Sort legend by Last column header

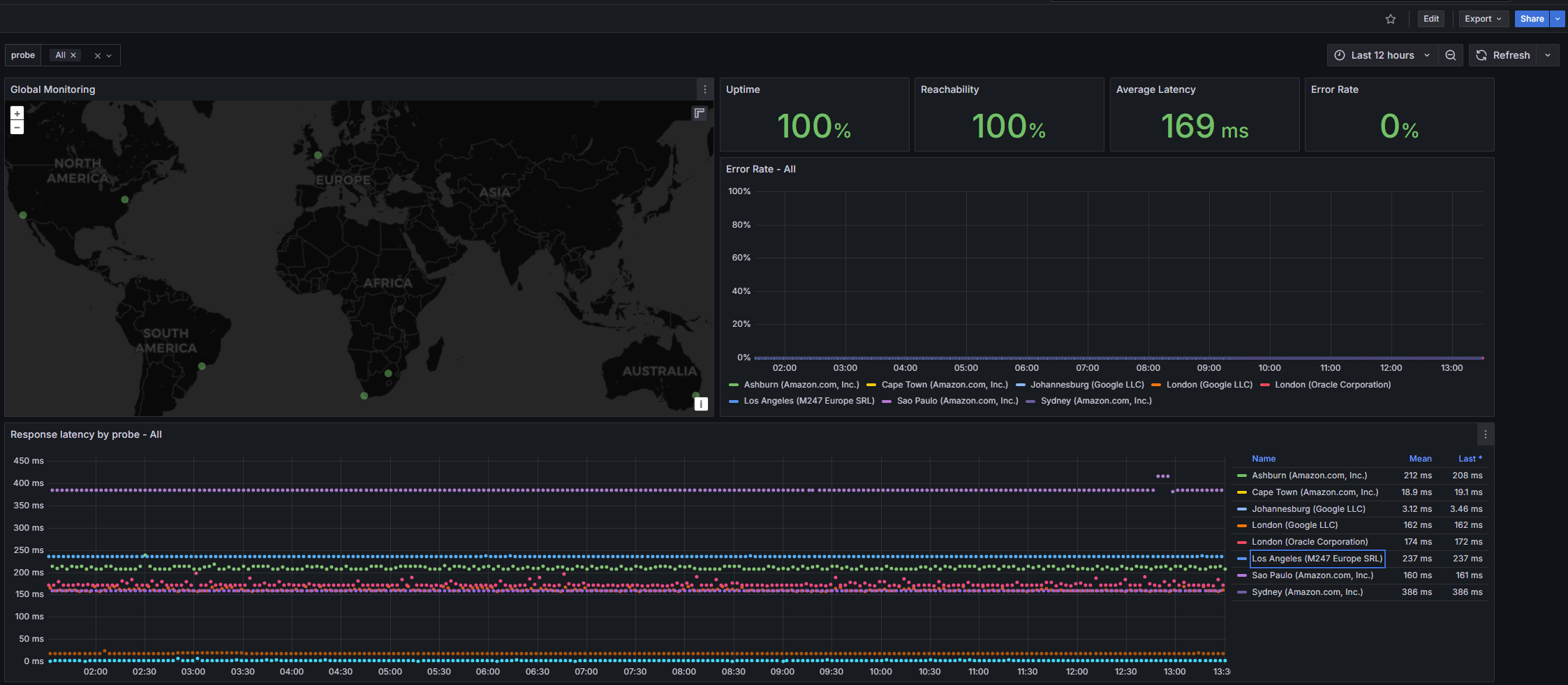1468,459
